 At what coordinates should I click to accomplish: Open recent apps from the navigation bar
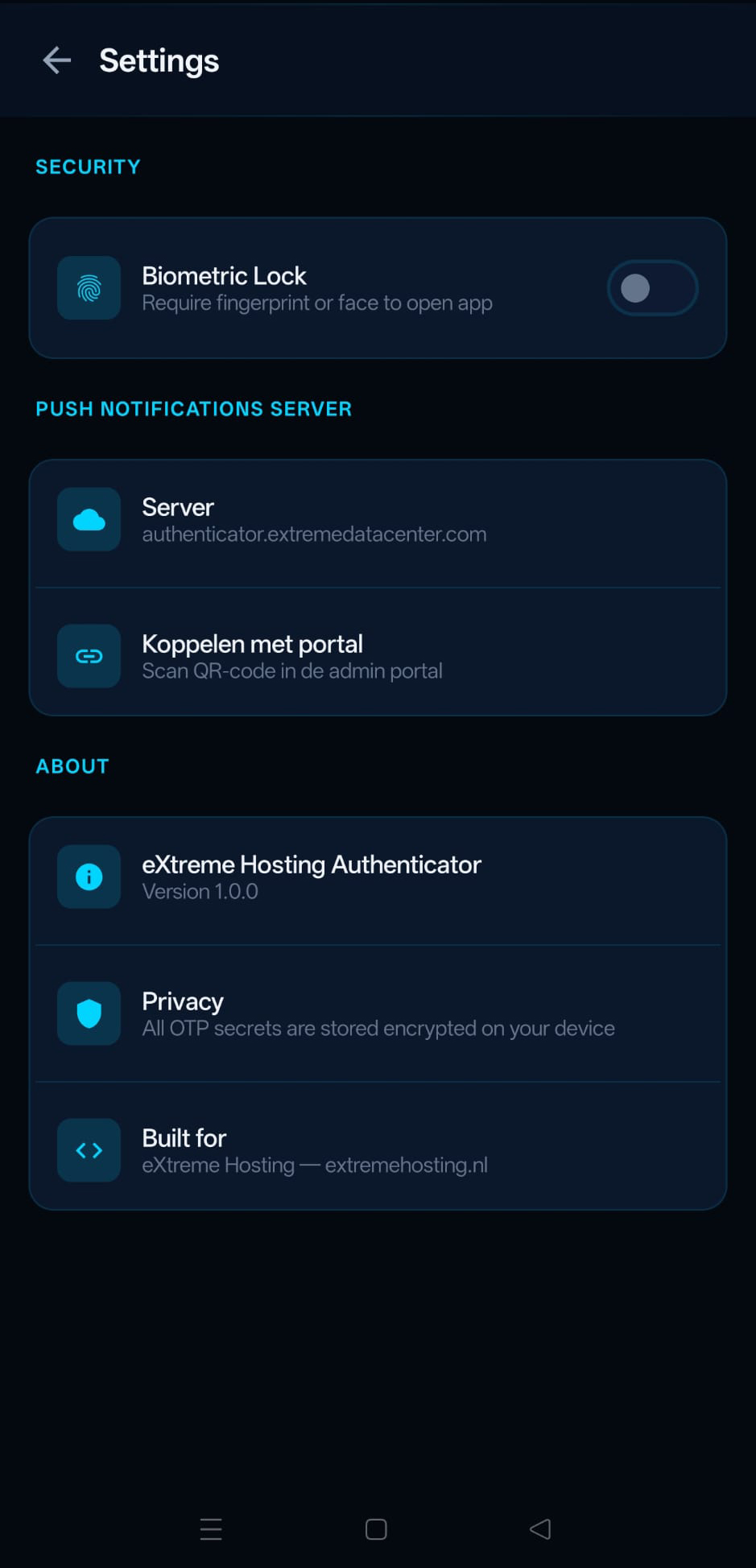[211, 1529]
